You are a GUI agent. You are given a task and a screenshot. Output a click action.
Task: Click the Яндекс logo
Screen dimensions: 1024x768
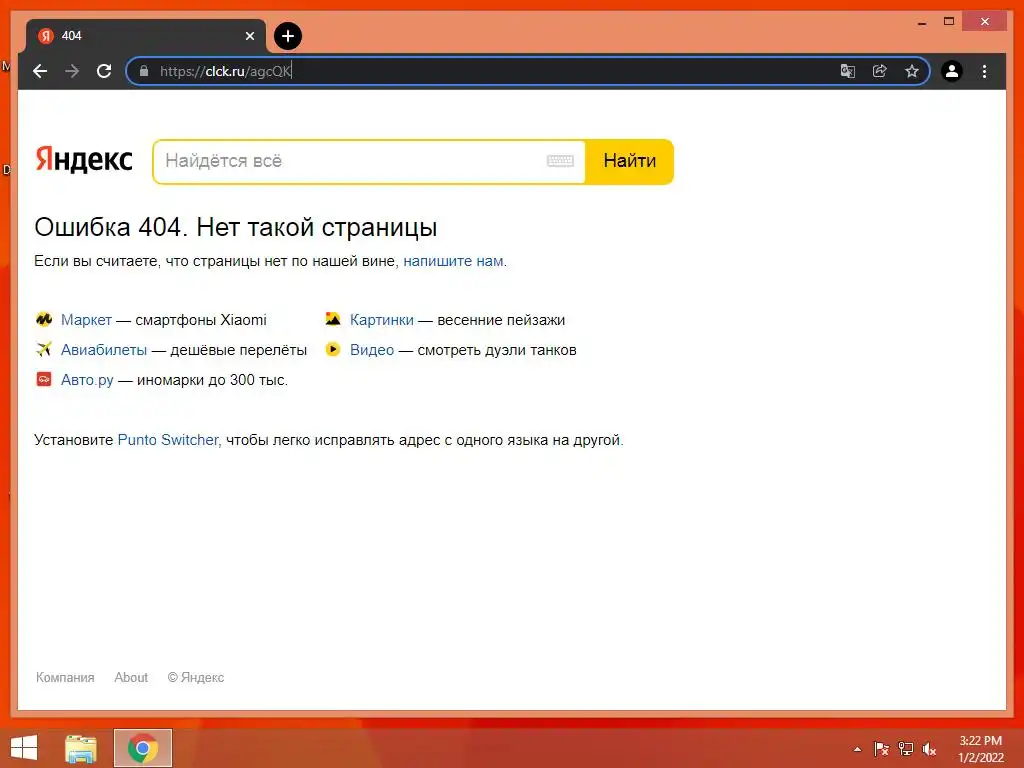(x=84, y=159)
